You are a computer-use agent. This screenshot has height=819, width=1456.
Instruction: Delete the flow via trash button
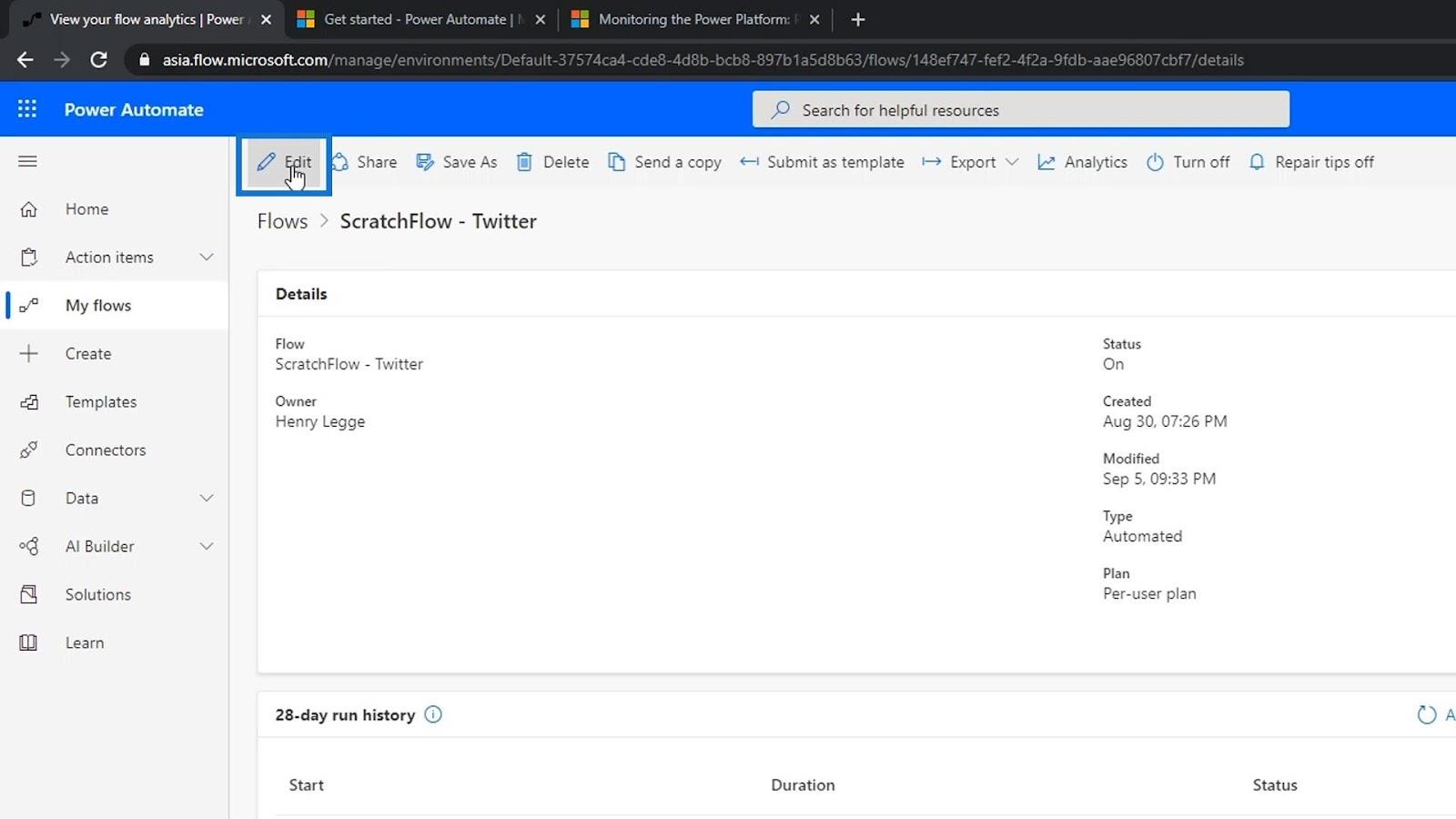click(553, 162)
